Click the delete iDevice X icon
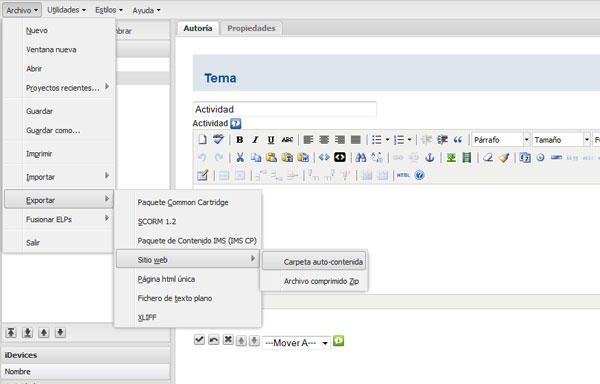600x384 pixels. pos(228,340)
